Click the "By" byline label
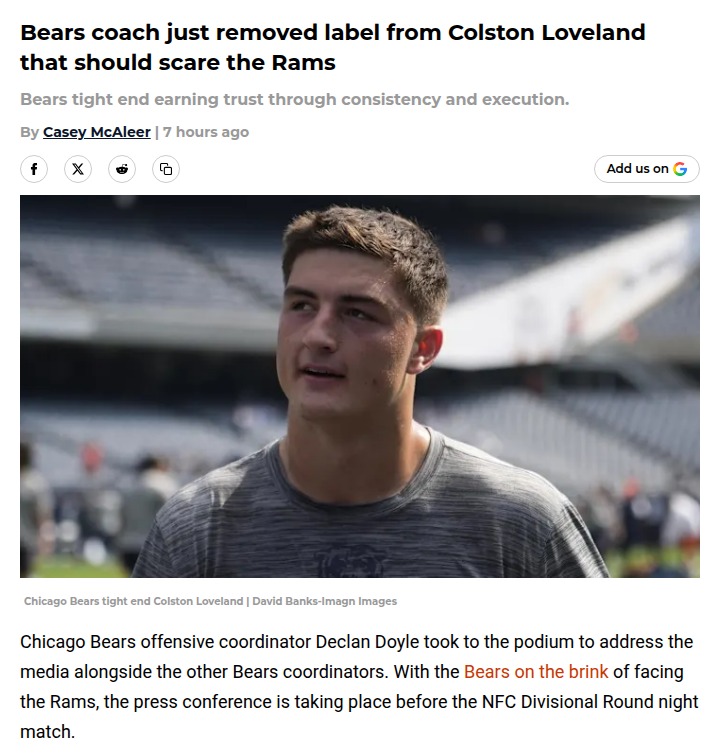Viewport: 720px width, 754px height. pos(29,132)
